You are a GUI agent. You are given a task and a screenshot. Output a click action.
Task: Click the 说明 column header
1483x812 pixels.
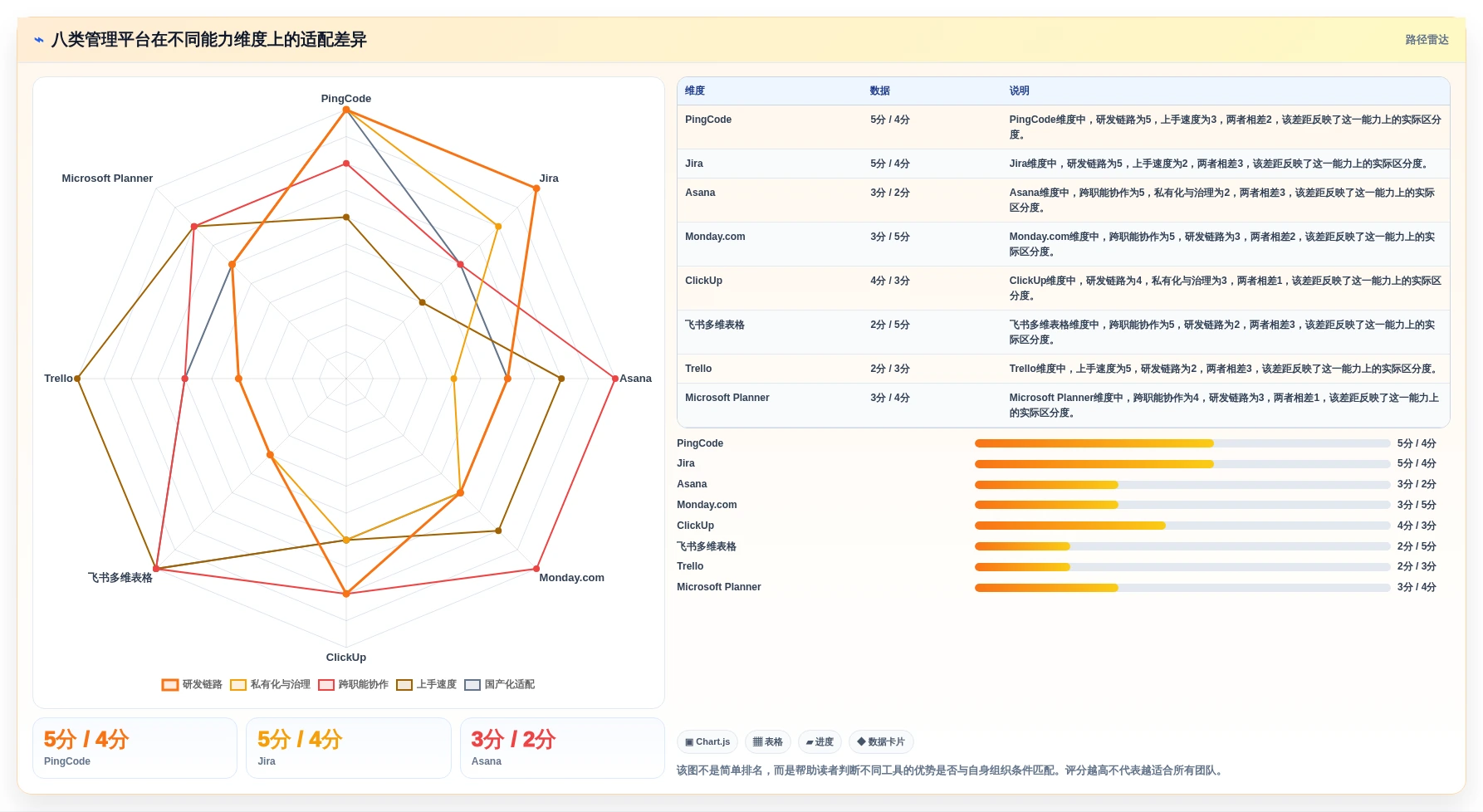click(1020, 91)
